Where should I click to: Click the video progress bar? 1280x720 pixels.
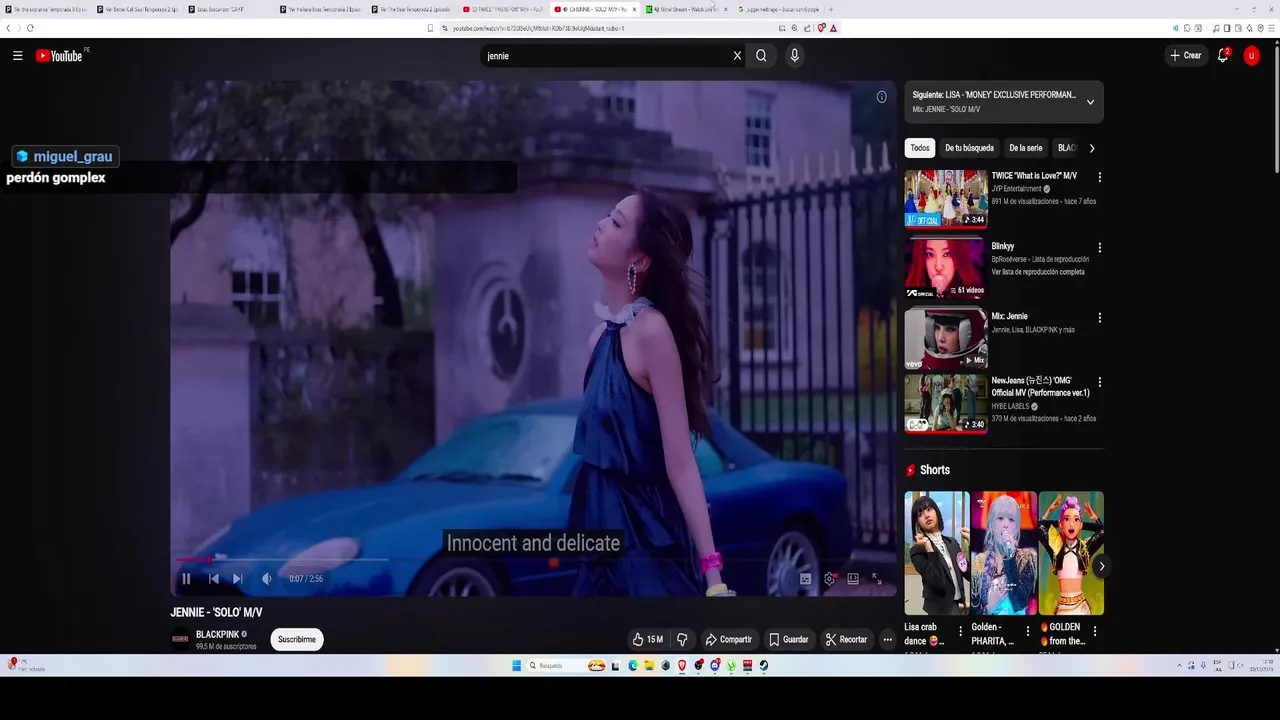point(533,560)
